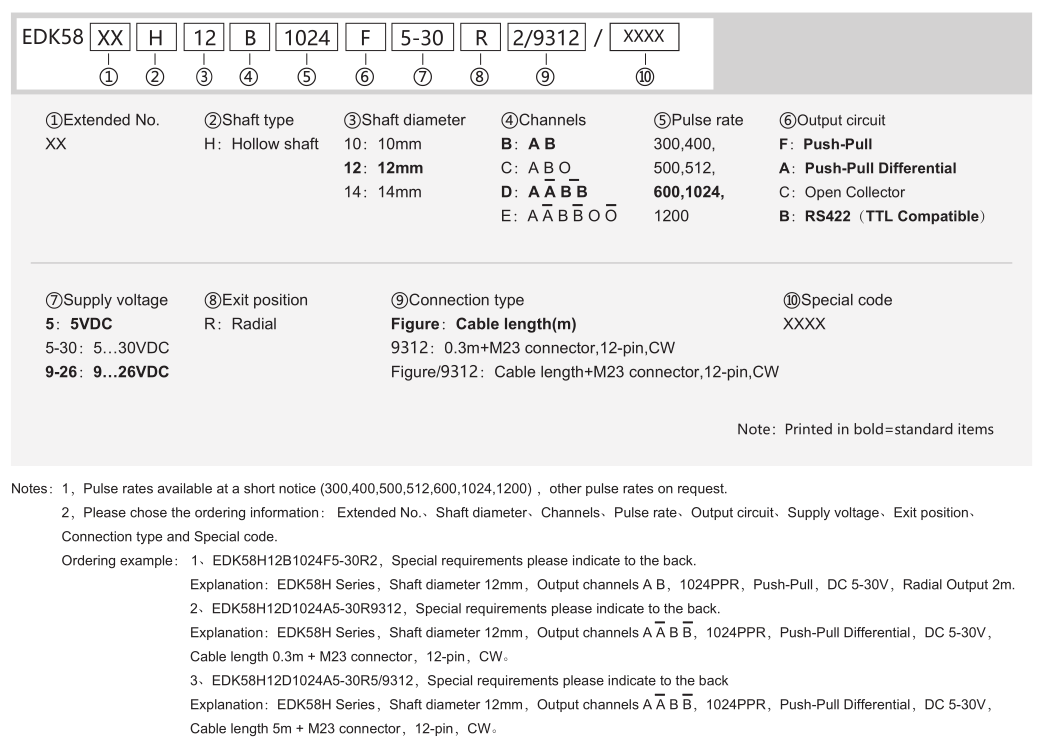Select the '2/9312' connection type box
Screen dimensions: 1046x754
[546, 37]
